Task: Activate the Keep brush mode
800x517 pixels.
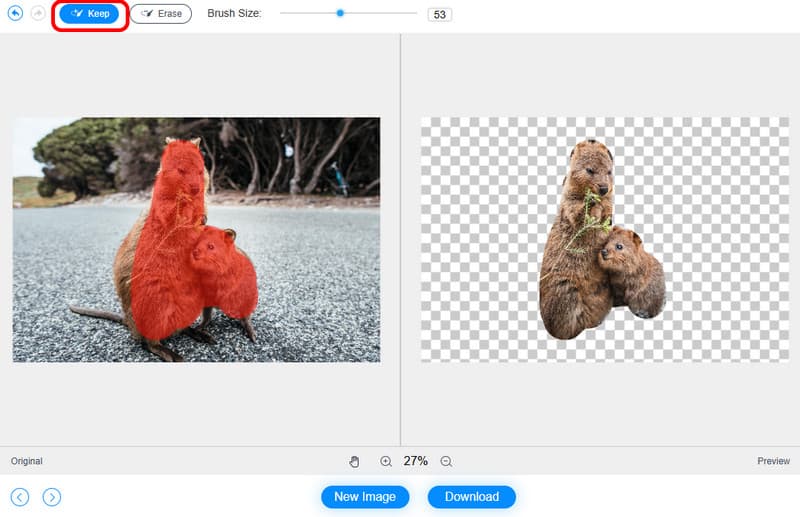Action: point(91,14)
